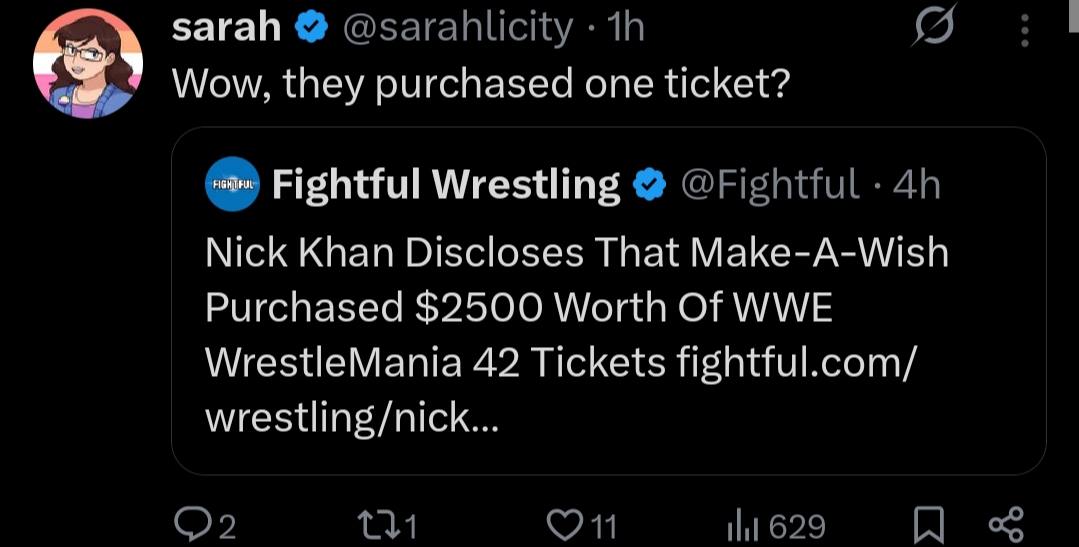The width and height of the screenshot is (1079, 547).
Task: Bookmark this tweet
Action: [929, 526]
